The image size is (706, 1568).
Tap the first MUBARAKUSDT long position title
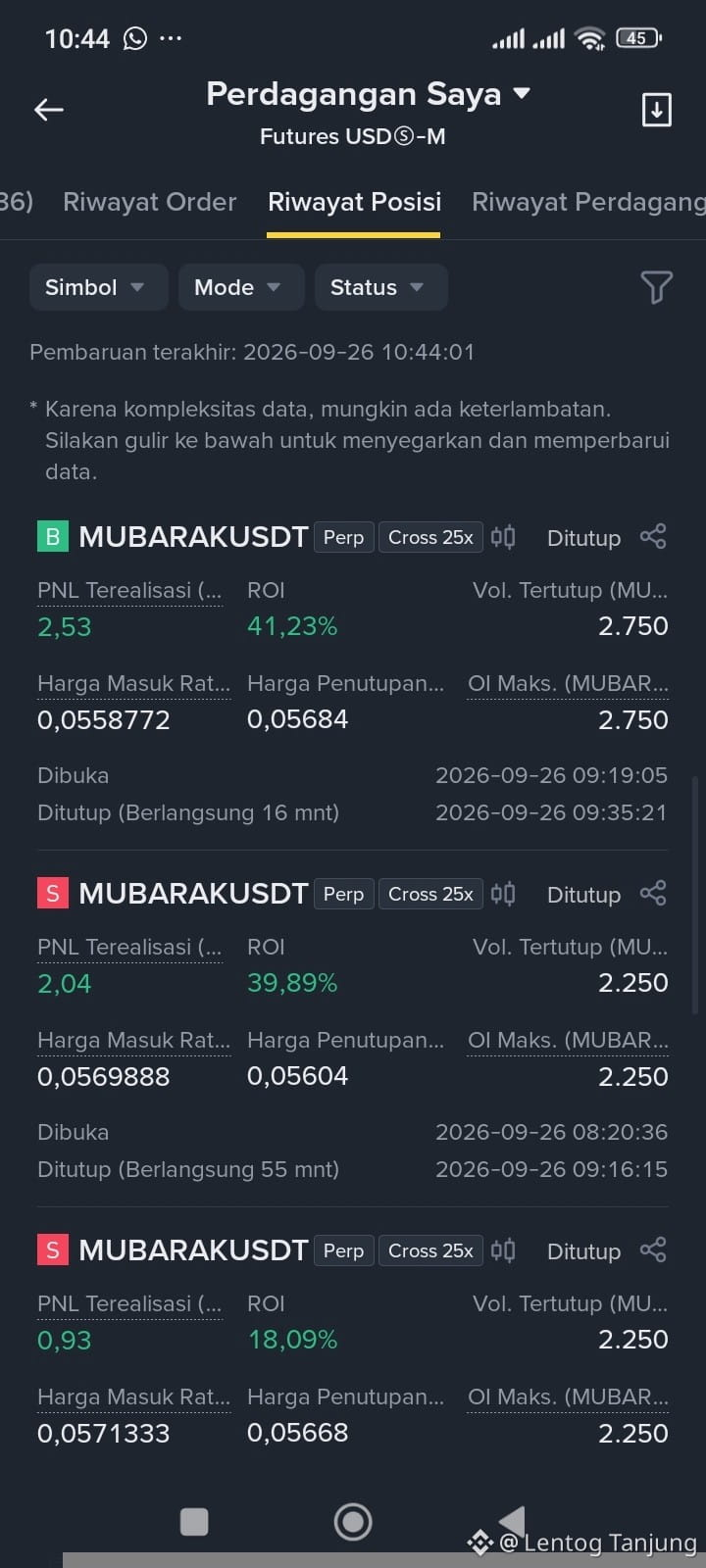click(x=193, y=537)
